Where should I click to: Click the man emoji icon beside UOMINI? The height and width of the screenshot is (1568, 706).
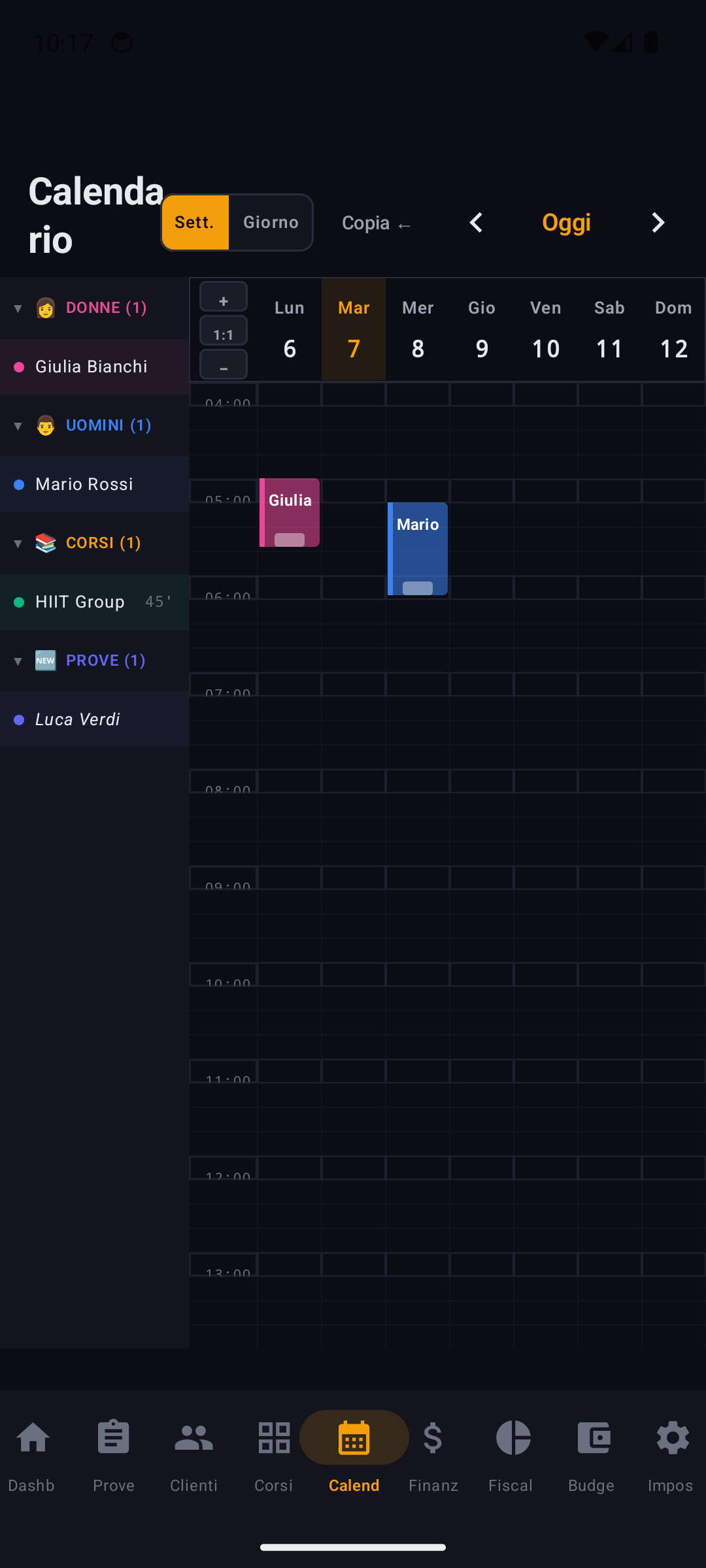coord(45,425)
